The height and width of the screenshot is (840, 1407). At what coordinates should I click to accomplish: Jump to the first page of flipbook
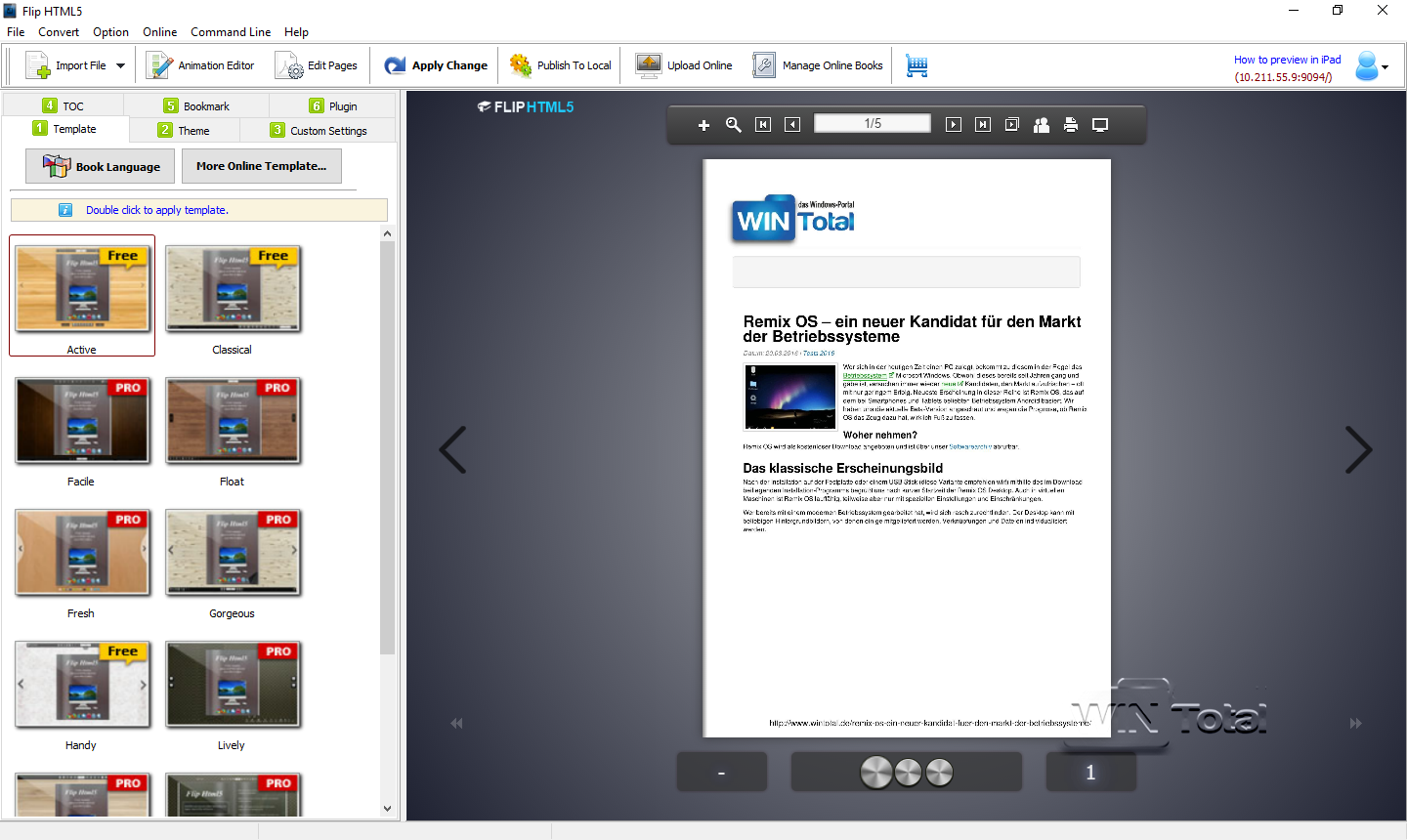(x=763, y=125)
